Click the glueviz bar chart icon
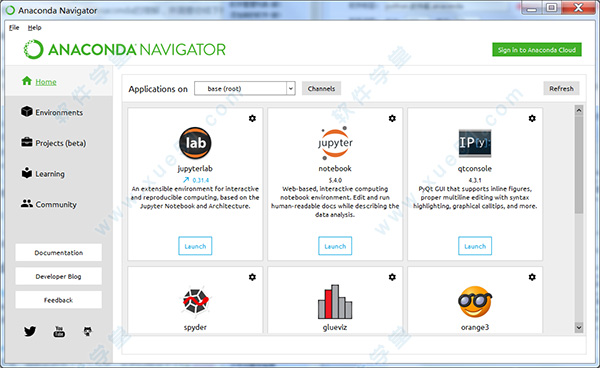 click(x=335, y=302)
